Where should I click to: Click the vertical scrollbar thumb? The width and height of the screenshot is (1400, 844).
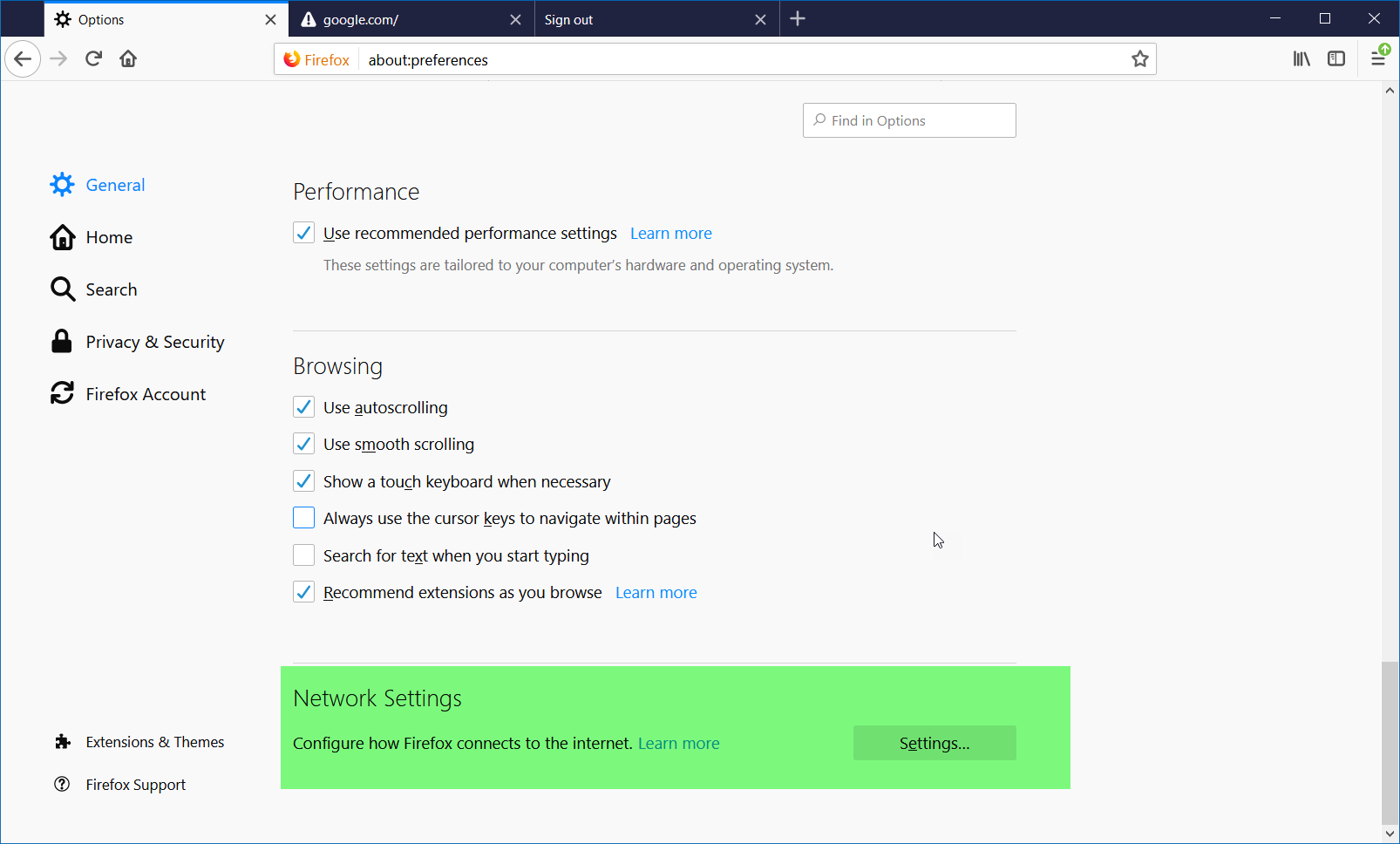(x=1390, y=743)
